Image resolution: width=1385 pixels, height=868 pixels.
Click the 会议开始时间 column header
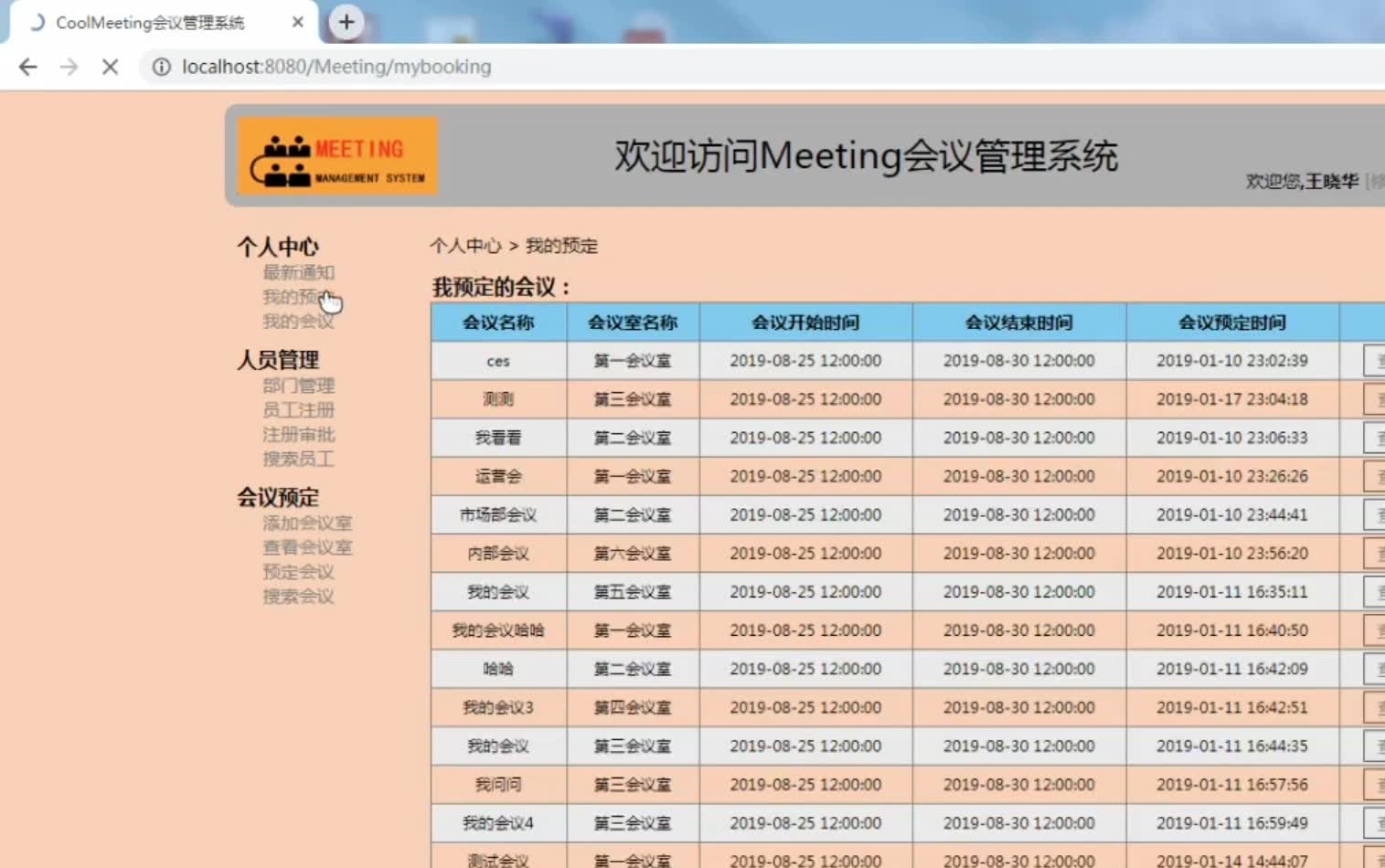tap(805, 323)
